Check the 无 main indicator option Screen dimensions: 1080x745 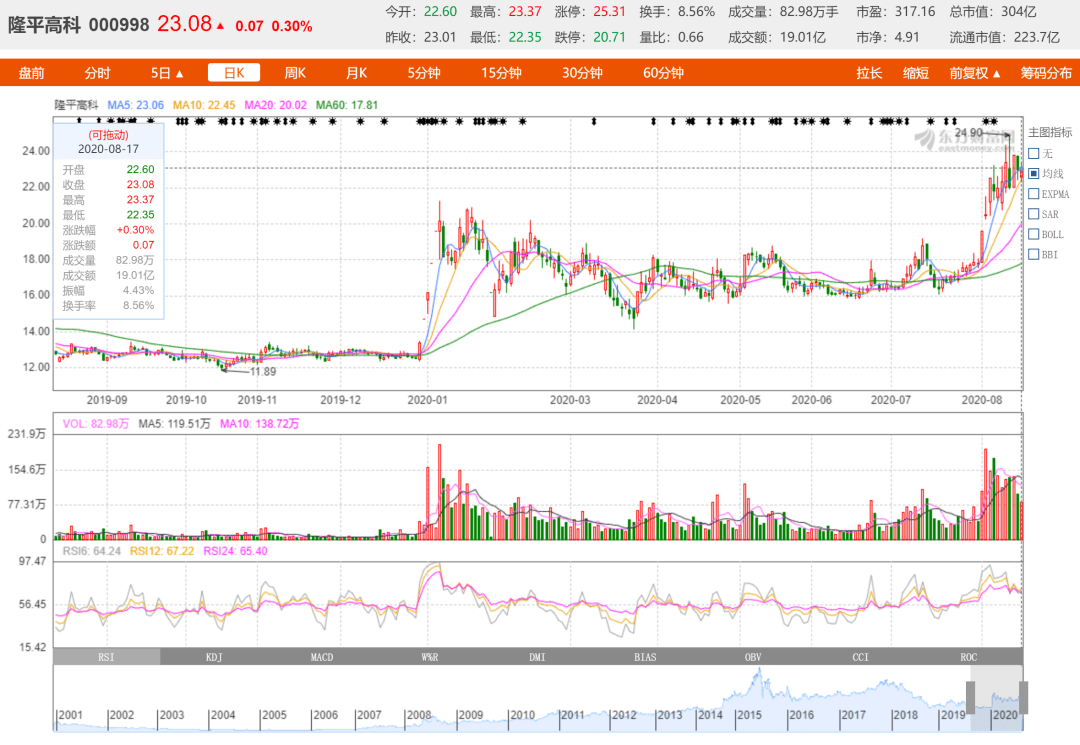(x=1034, y=154)
